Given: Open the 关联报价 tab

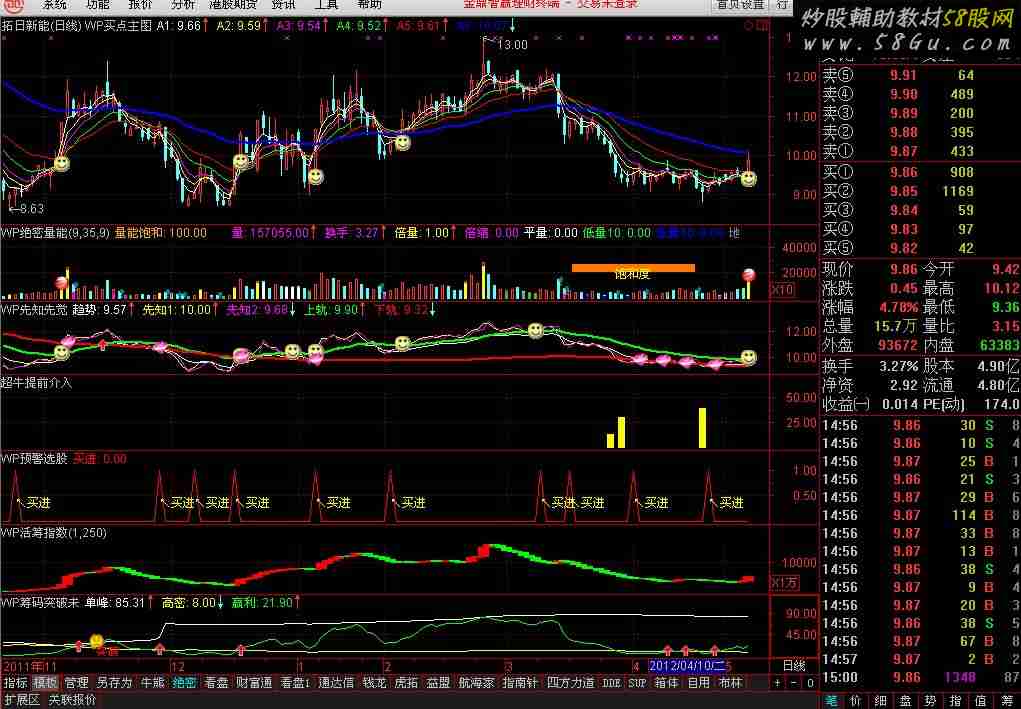Looking at the screenshot, I should tap(72, 700).
